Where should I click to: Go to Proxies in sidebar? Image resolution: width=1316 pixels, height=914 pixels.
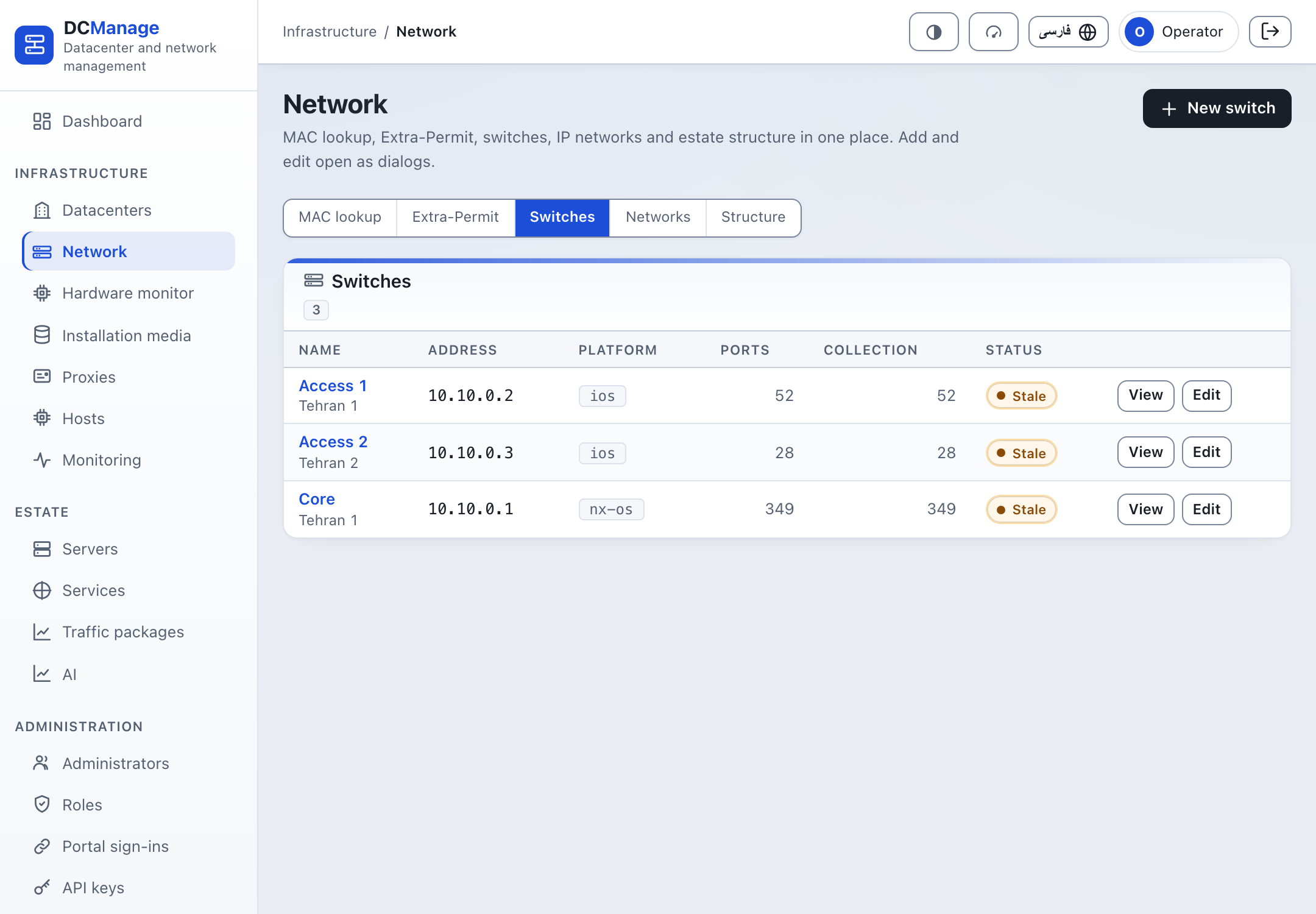point(128,377)
